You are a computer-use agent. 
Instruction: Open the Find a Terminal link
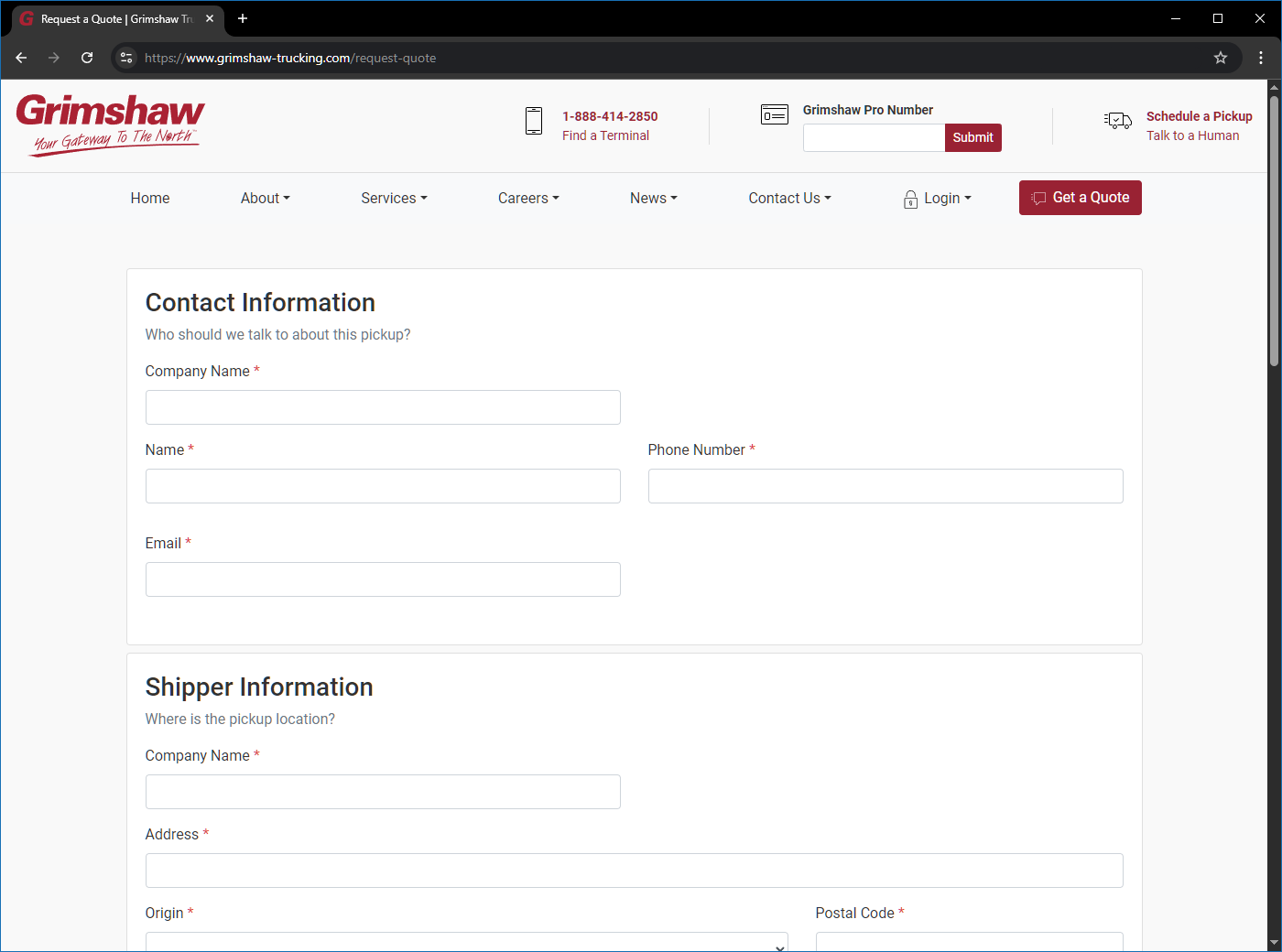[605, 135]
